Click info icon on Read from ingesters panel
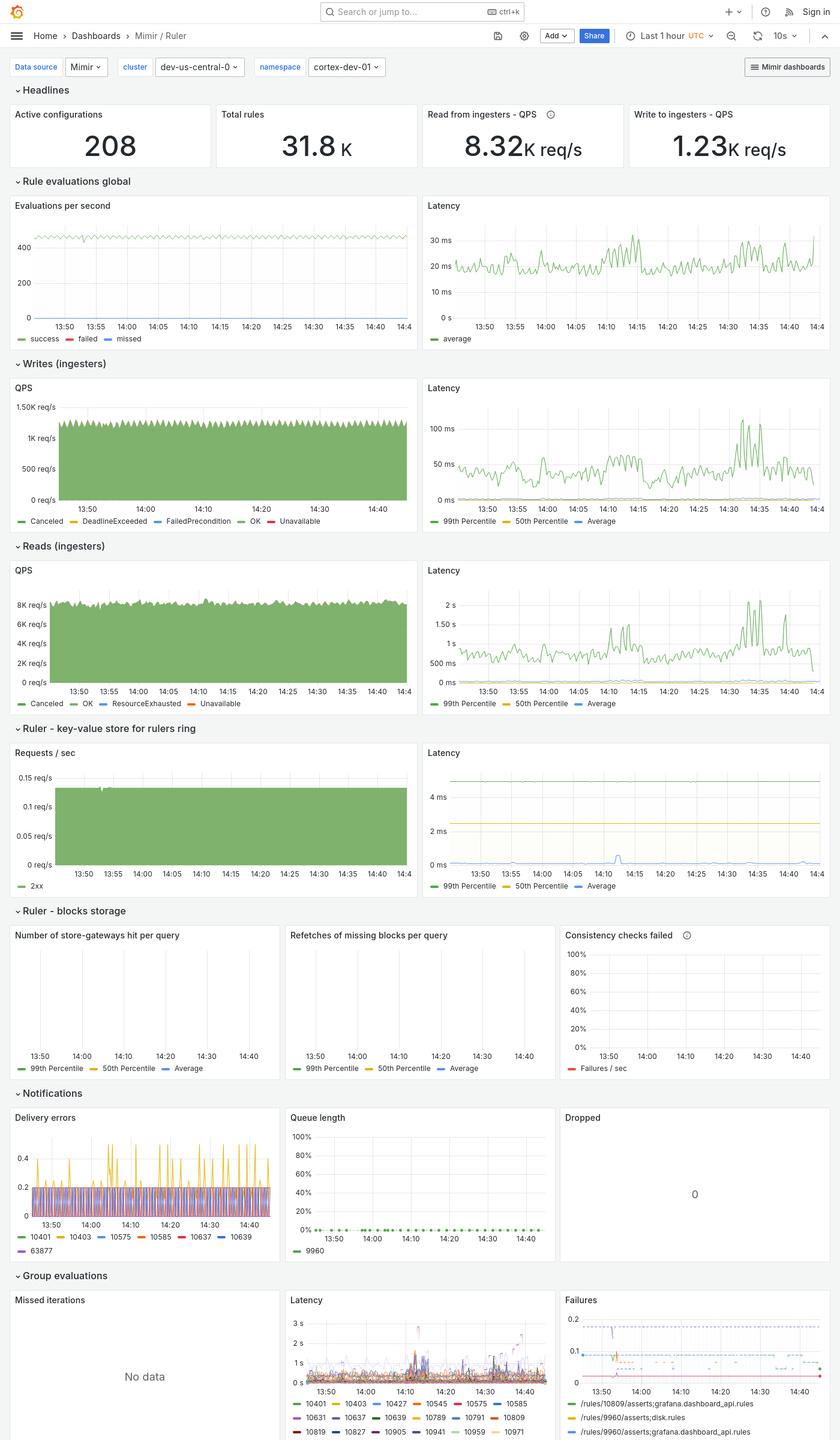The width and height of the screenshot is (840, 1440). click(551, 115)
